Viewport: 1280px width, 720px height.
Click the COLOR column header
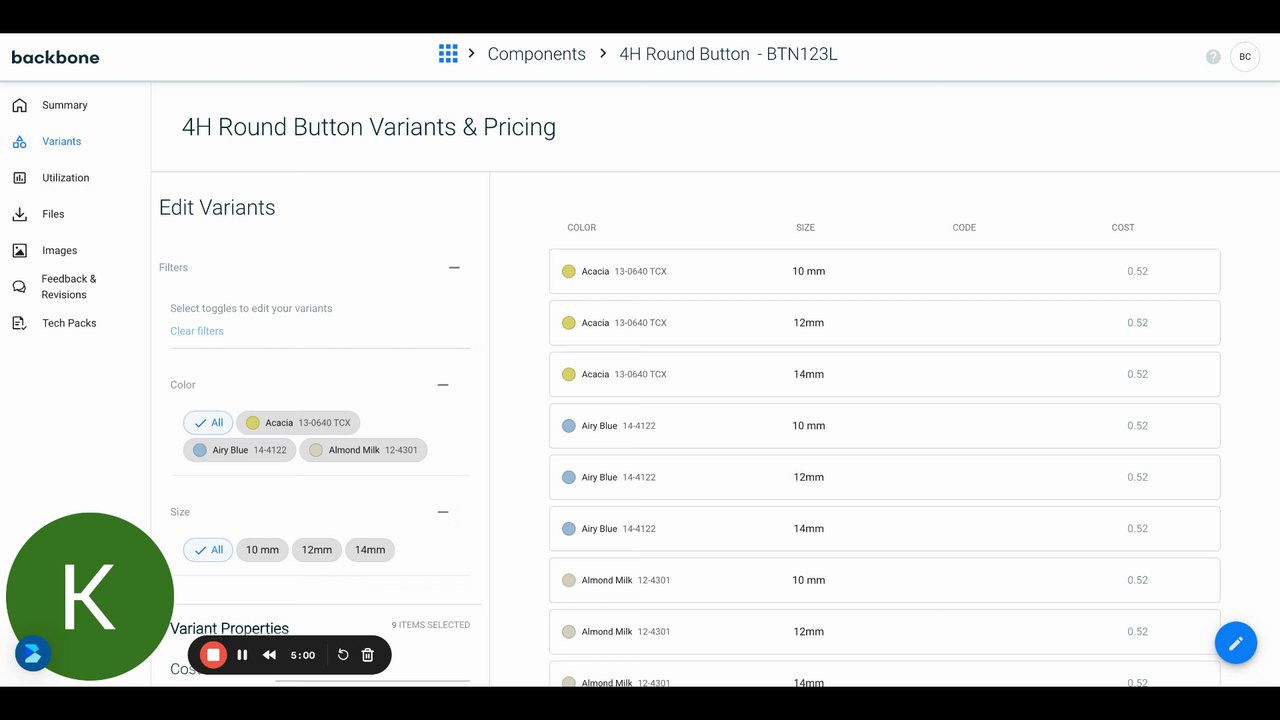click(x=581, y=228)
